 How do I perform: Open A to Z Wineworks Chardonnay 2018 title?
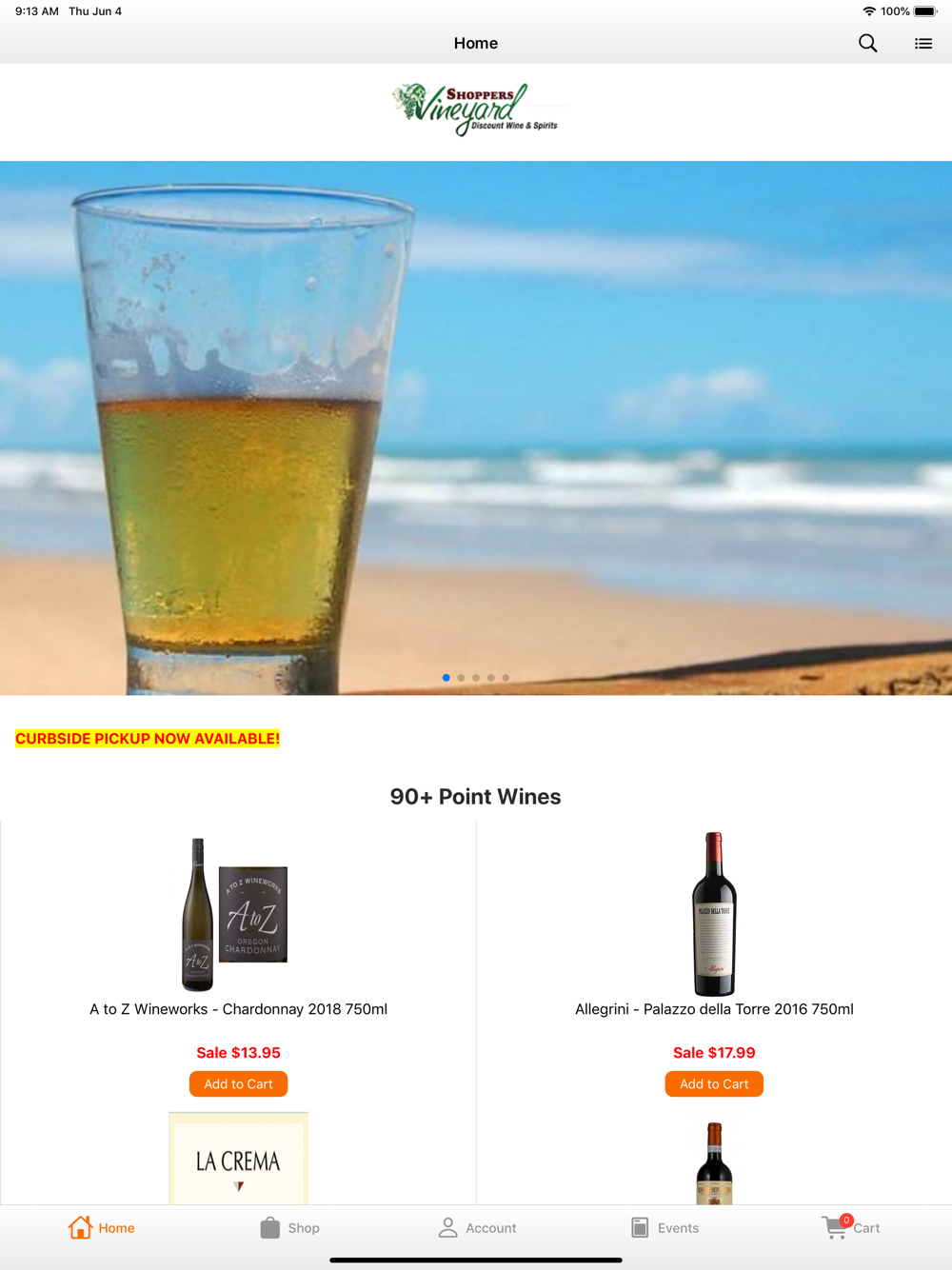tap(238, 1009)
